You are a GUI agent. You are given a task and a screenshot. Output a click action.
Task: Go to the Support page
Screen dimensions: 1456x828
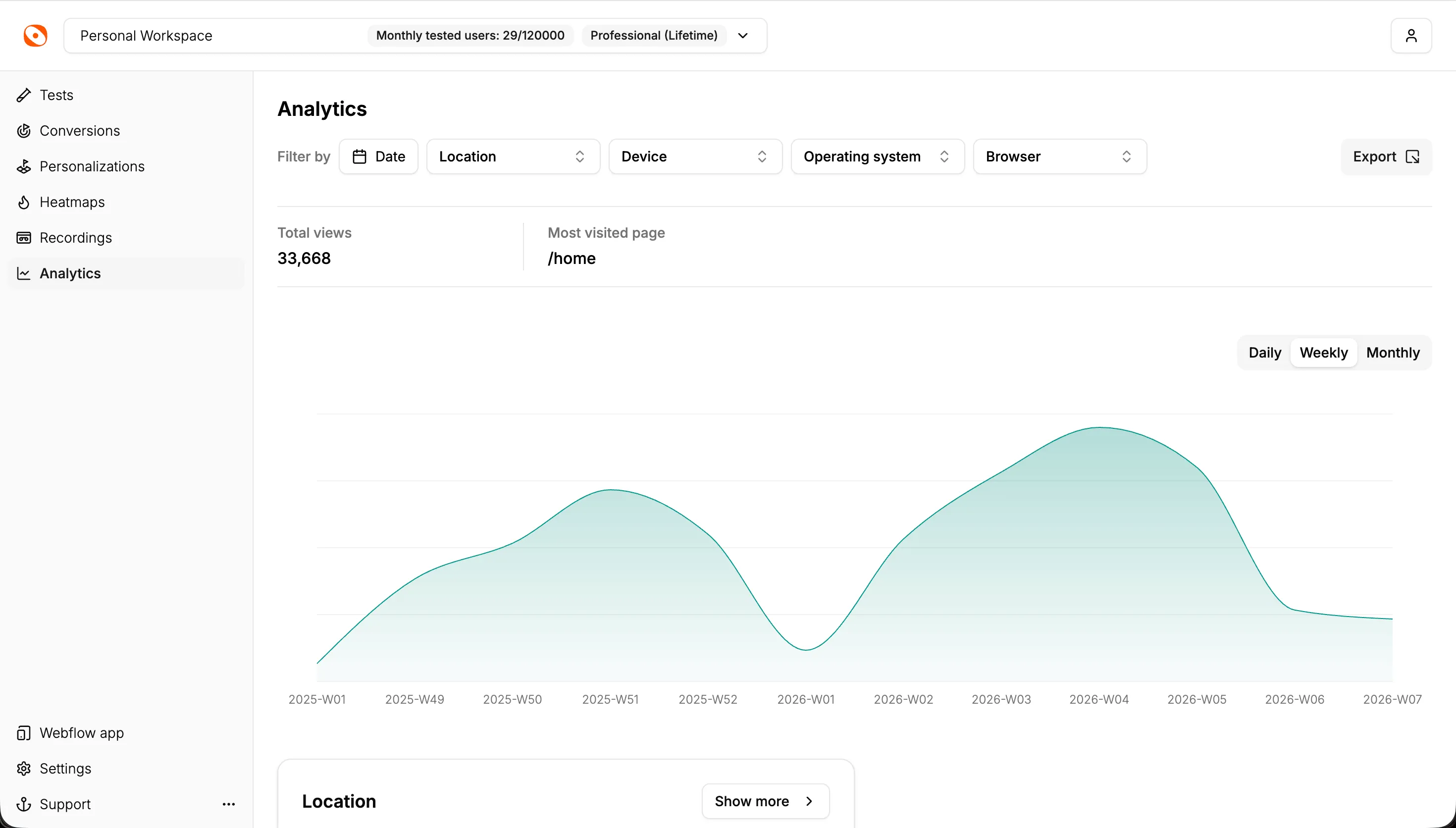pyautogui.click(x=65, y=804)
